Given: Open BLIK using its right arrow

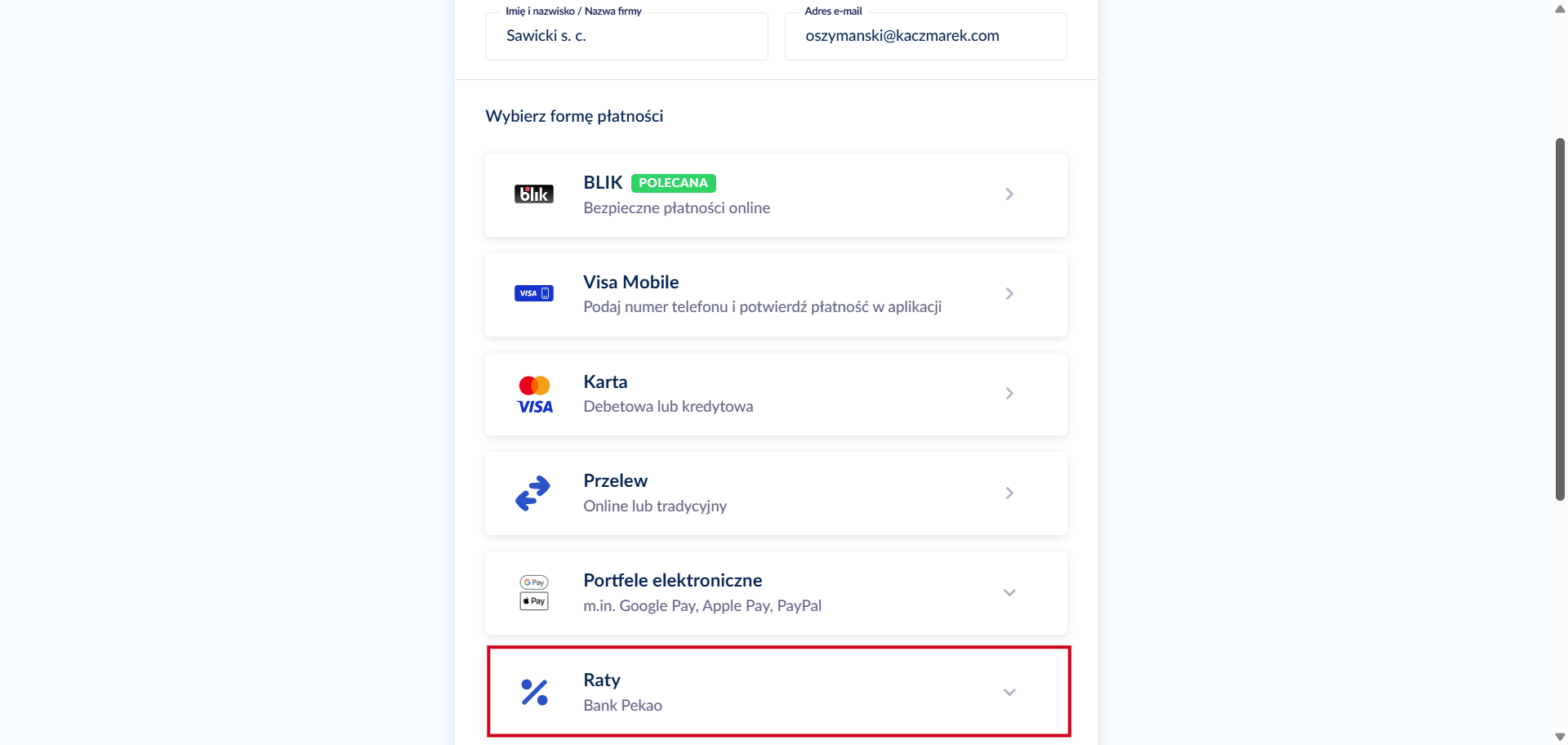Looking at the screenshot, I should tap(1009, 194).
